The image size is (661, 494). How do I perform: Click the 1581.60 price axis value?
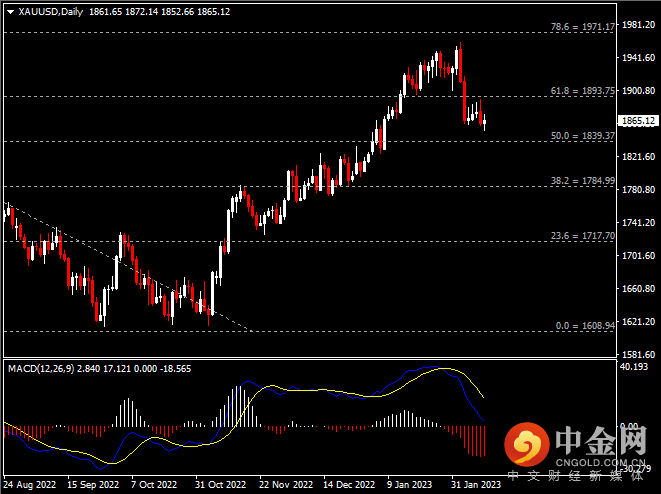pos(636,355)
